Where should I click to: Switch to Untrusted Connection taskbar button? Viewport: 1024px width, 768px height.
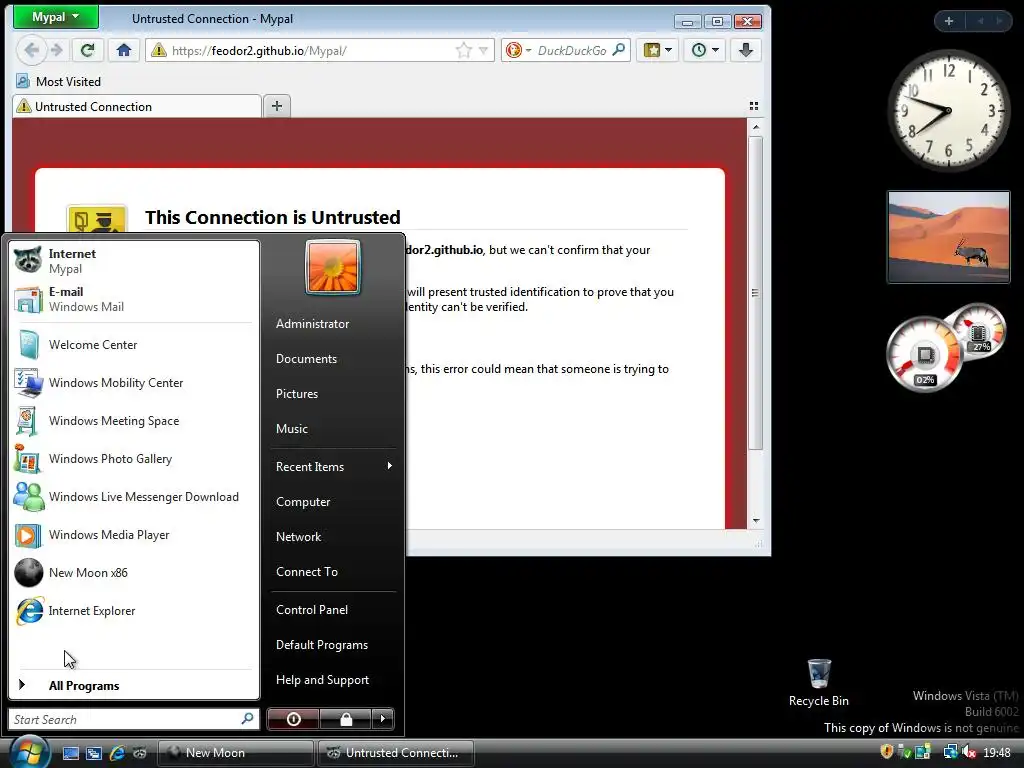click(x=396, y=753)
